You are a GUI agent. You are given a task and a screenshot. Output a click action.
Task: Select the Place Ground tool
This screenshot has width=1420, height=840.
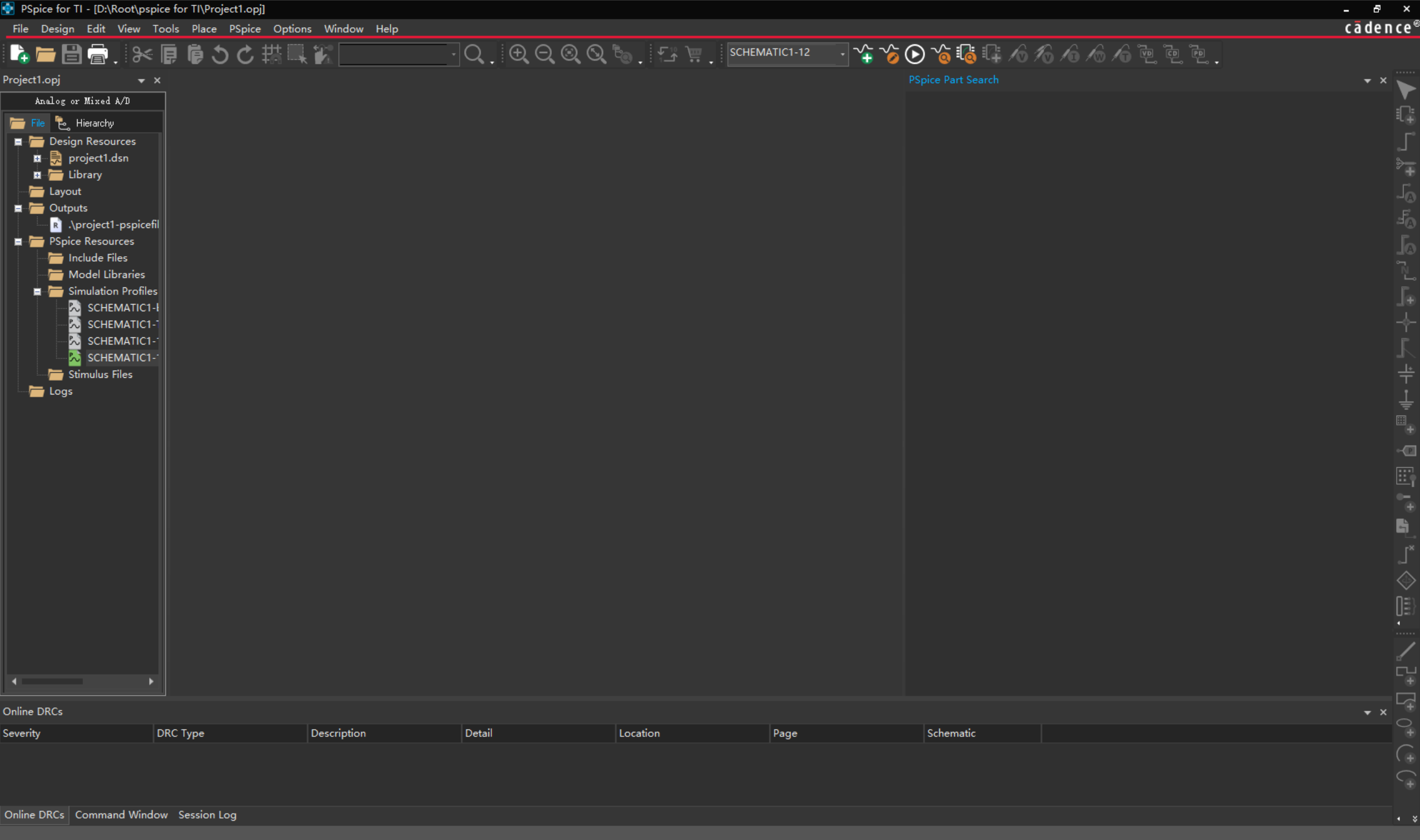(1406, 399)
